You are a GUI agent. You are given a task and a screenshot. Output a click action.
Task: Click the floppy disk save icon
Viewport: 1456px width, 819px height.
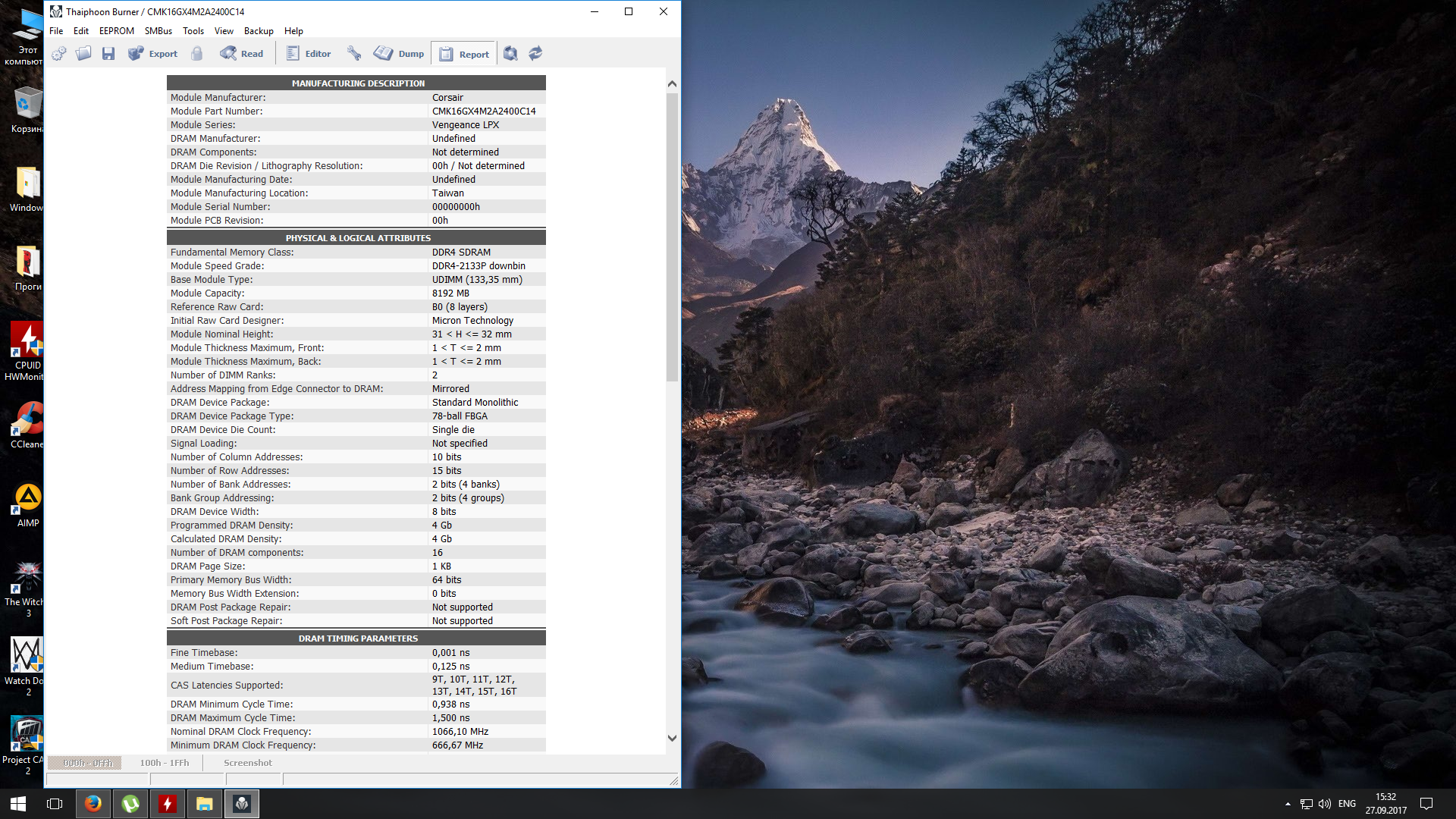tap(108, 53)
